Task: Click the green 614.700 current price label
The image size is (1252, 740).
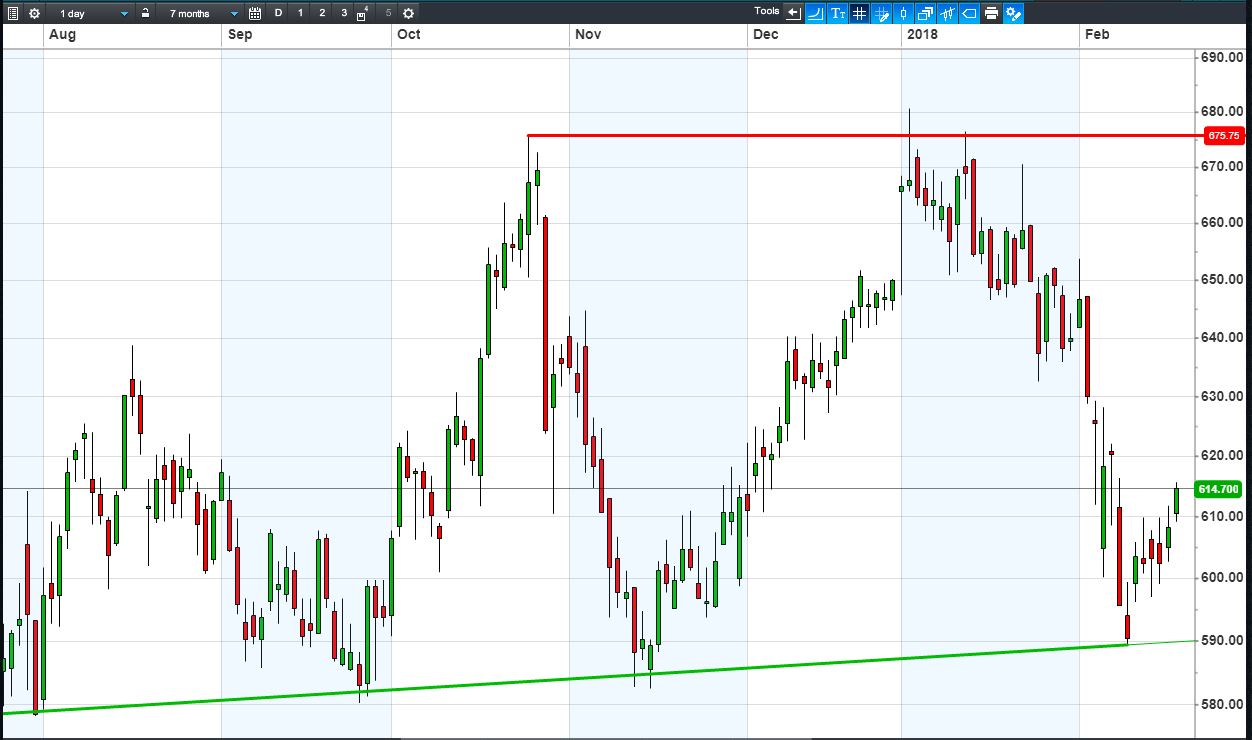Action: point(1218,489)
